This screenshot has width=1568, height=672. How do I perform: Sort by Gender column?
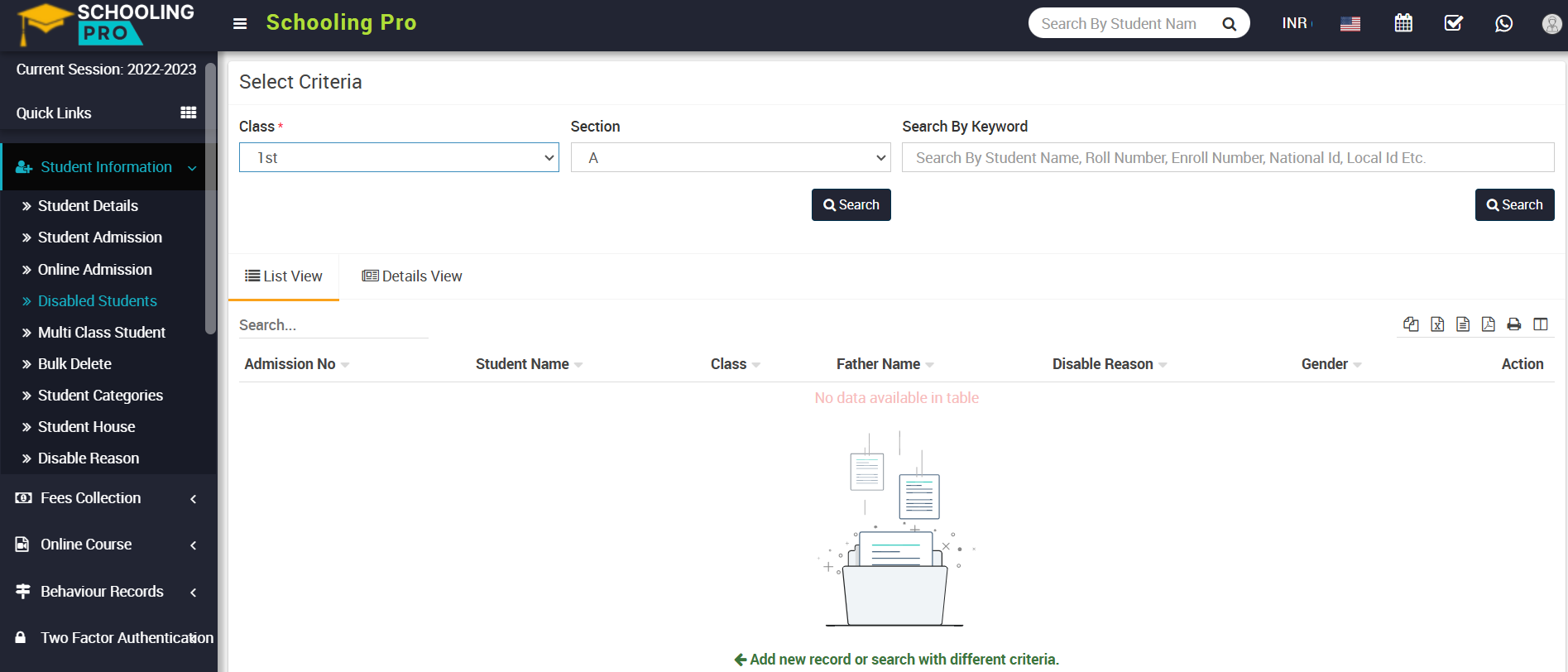click(x=1331, y=364)
